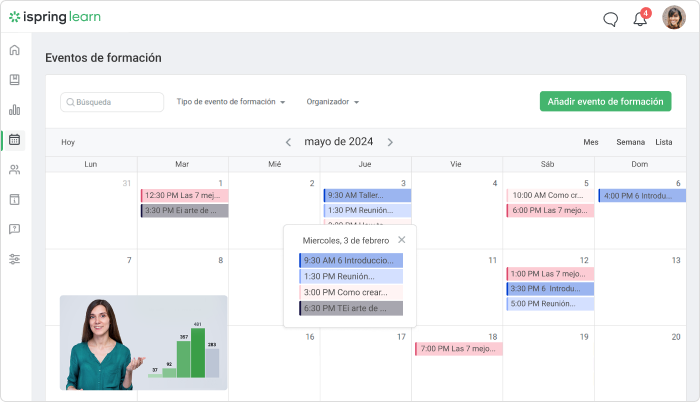Open the info box icon in sidebar
The height and width of the screenshot is (402, 700).
15,199
